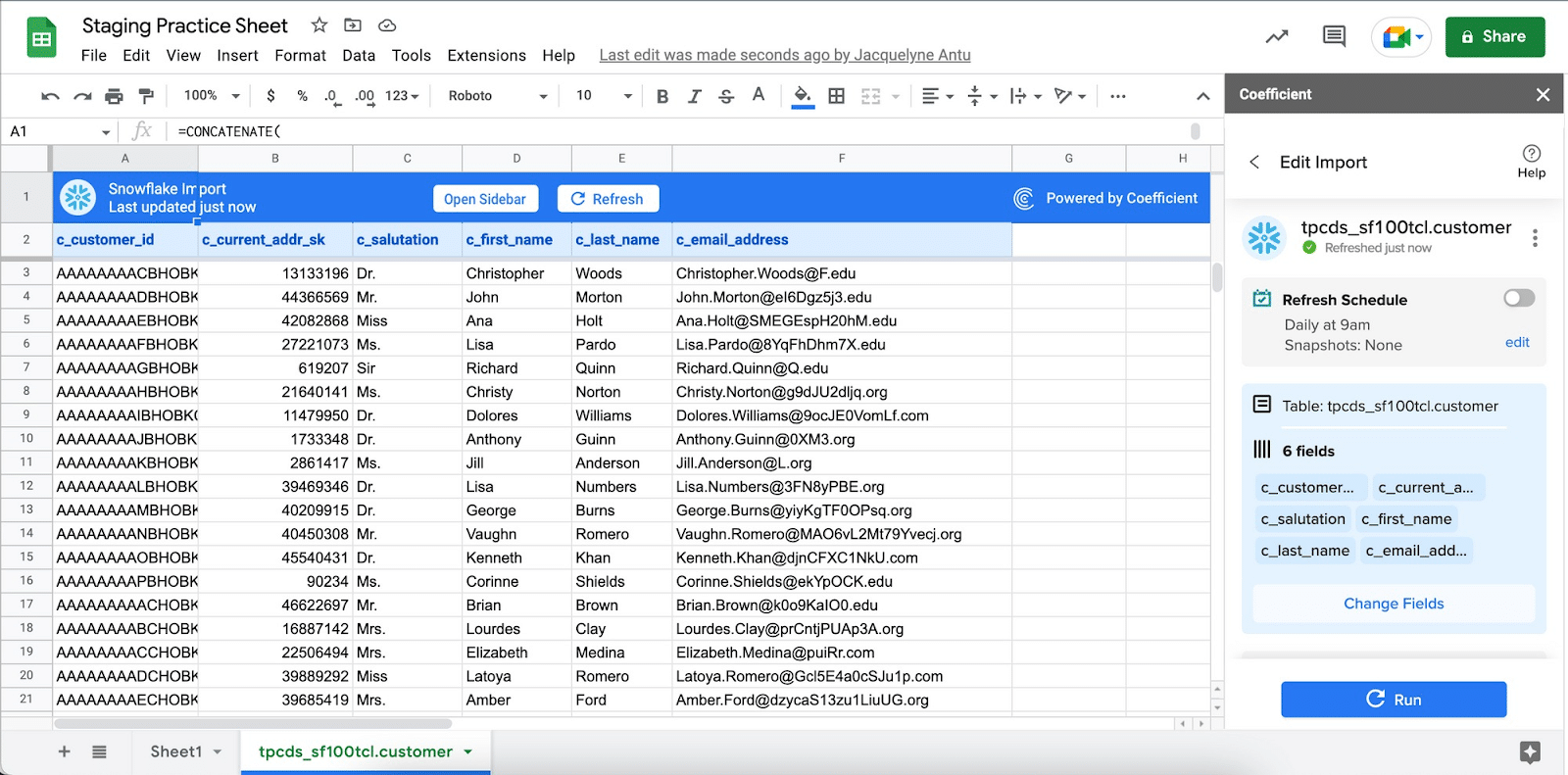Click the Share button
This screenshot has height=775, width=1568.
[x=1494, y=37]
